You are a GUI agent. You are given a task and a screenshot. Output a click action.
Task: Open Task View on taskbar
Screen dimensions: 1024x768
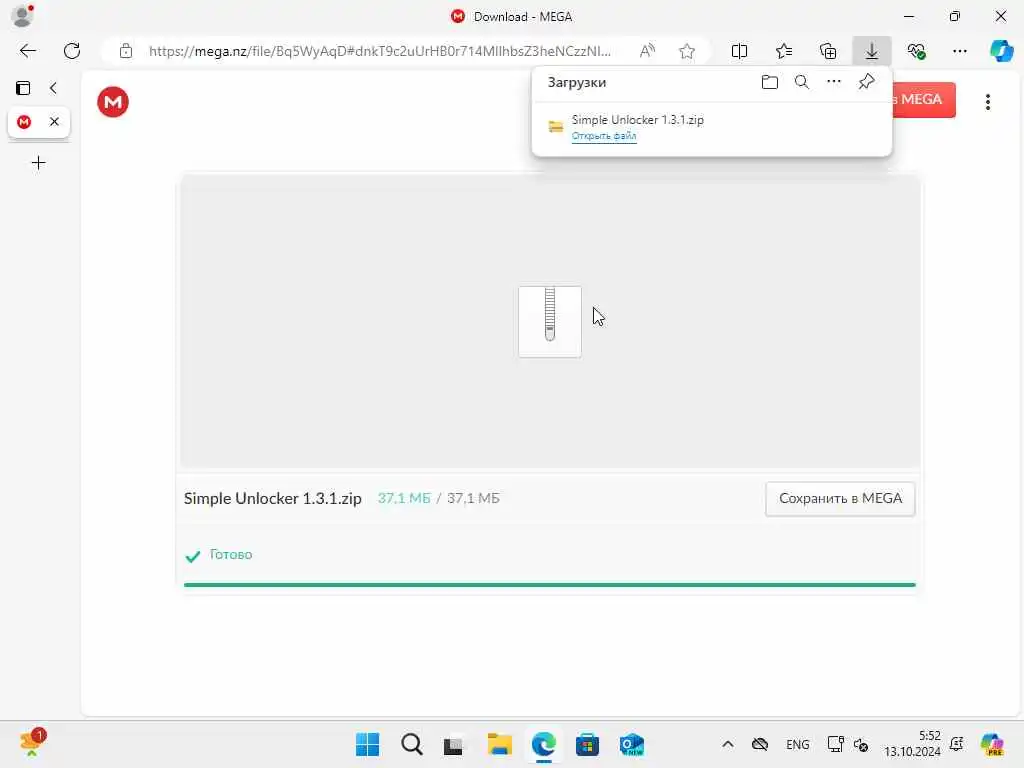click(x=455, y=744)
